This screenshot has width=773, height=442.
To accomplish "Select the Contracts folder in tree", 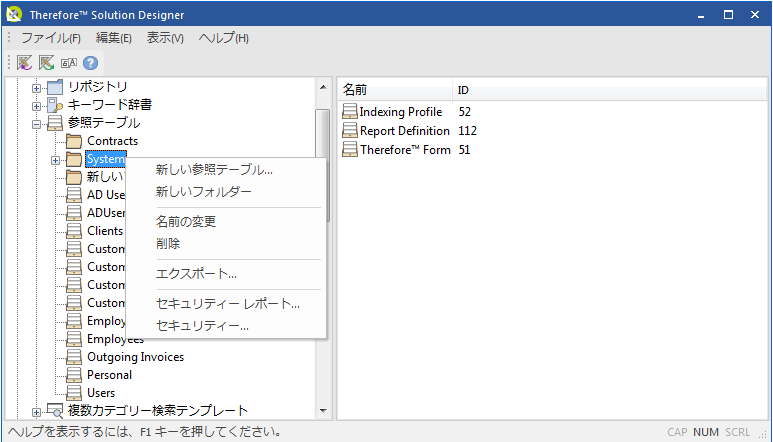I will click(x=112, y=141).
